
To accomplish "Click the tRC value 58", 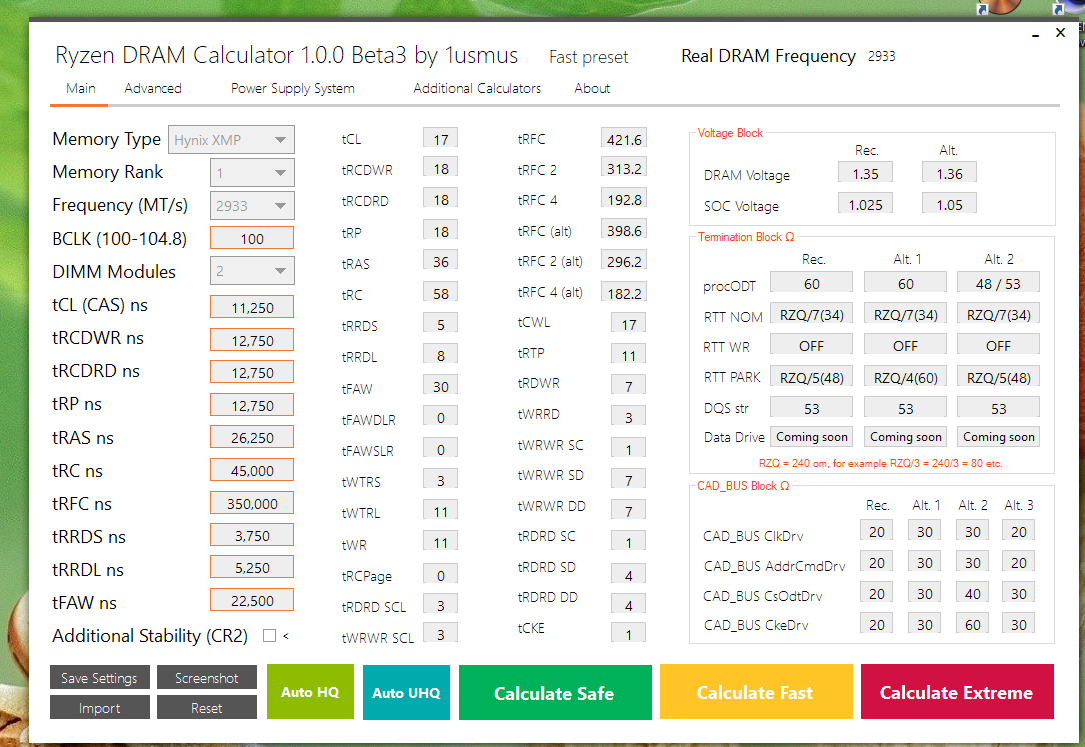I will point(441,293).
